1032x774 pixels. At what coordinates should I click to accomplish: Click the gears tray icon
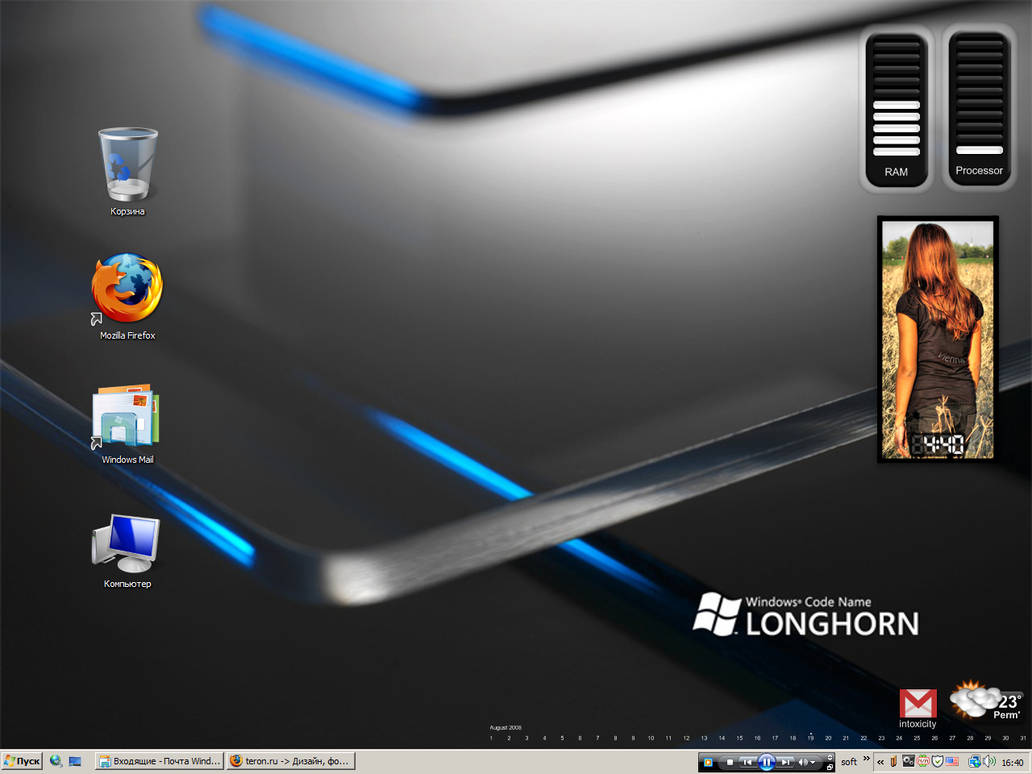coord(908,761)
